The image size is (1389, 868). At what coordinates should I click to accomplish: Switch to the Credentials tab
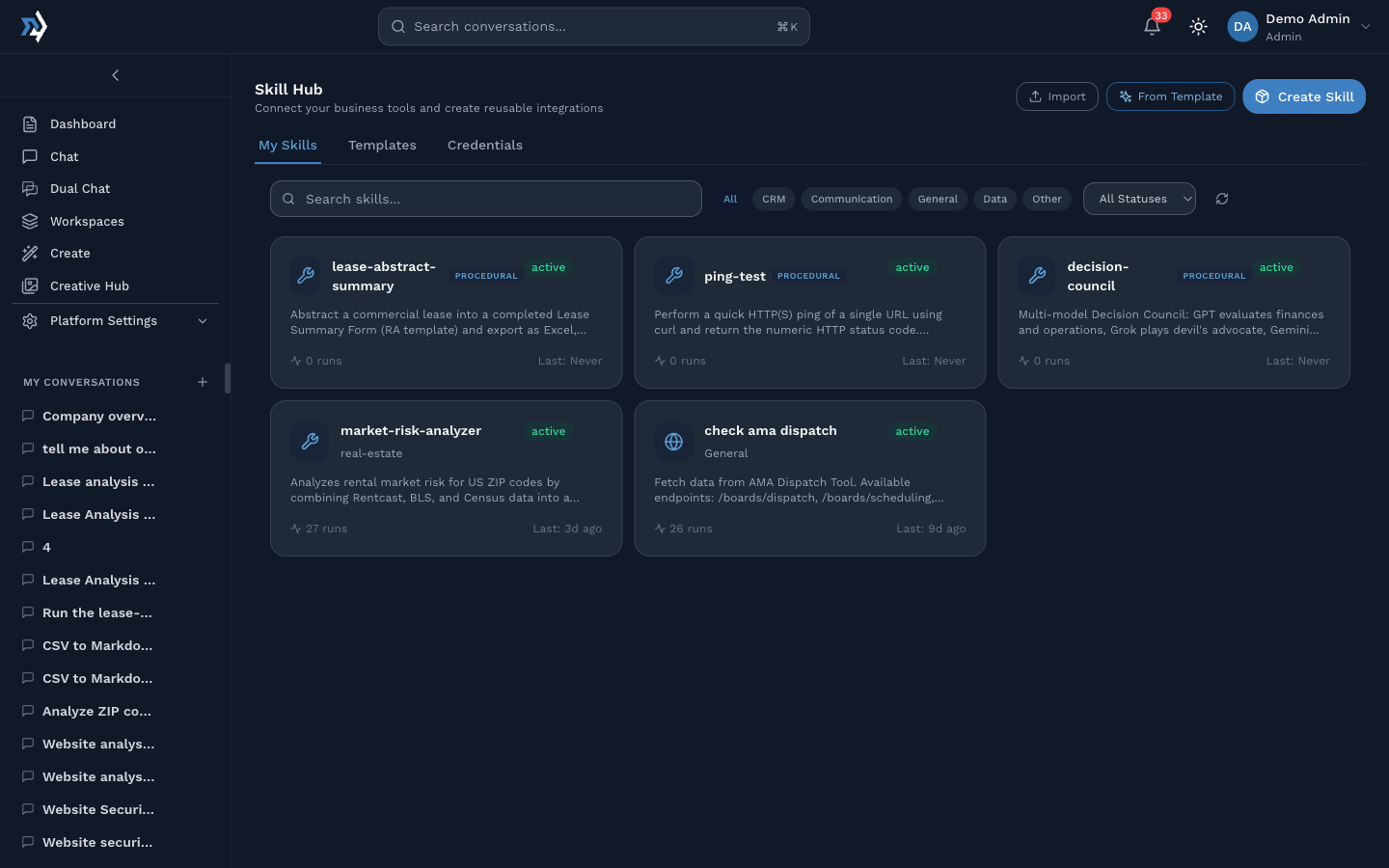pyautogui.click(x=484, y=146)
